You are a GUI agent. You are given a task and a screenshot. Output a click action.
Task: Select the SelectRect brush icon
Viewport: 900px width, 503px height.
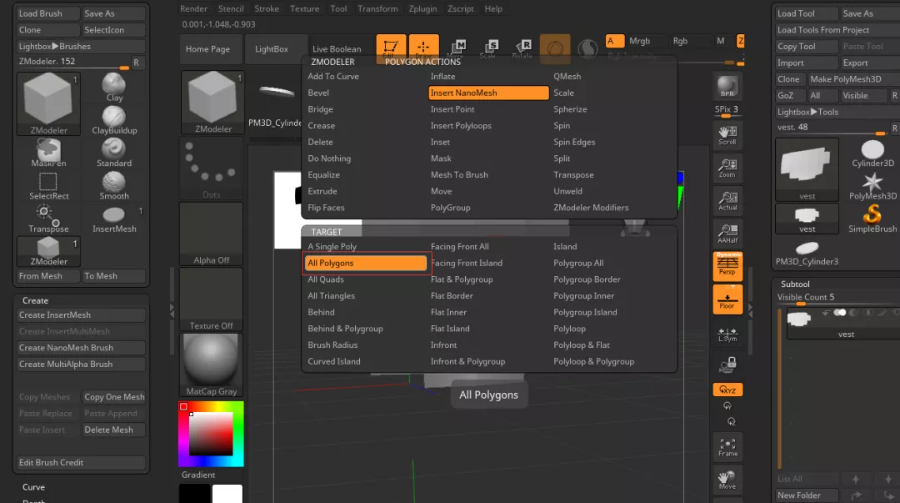48,185
